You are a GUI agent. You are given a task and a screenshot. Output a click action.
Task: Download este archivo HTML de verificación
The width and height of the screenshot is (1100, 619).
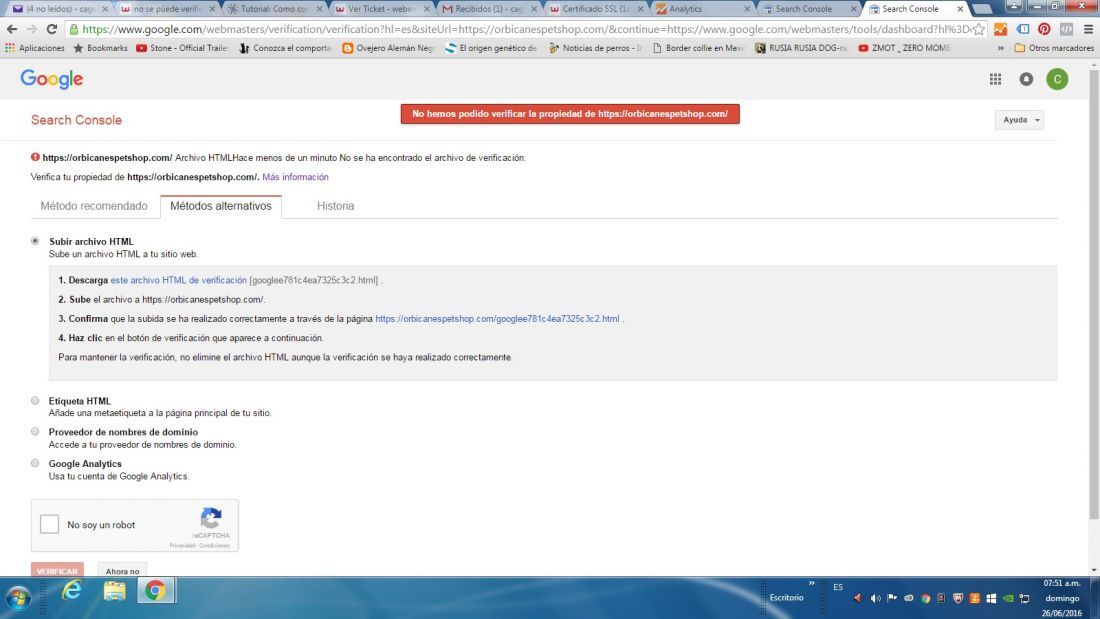(x=179, y=280)
